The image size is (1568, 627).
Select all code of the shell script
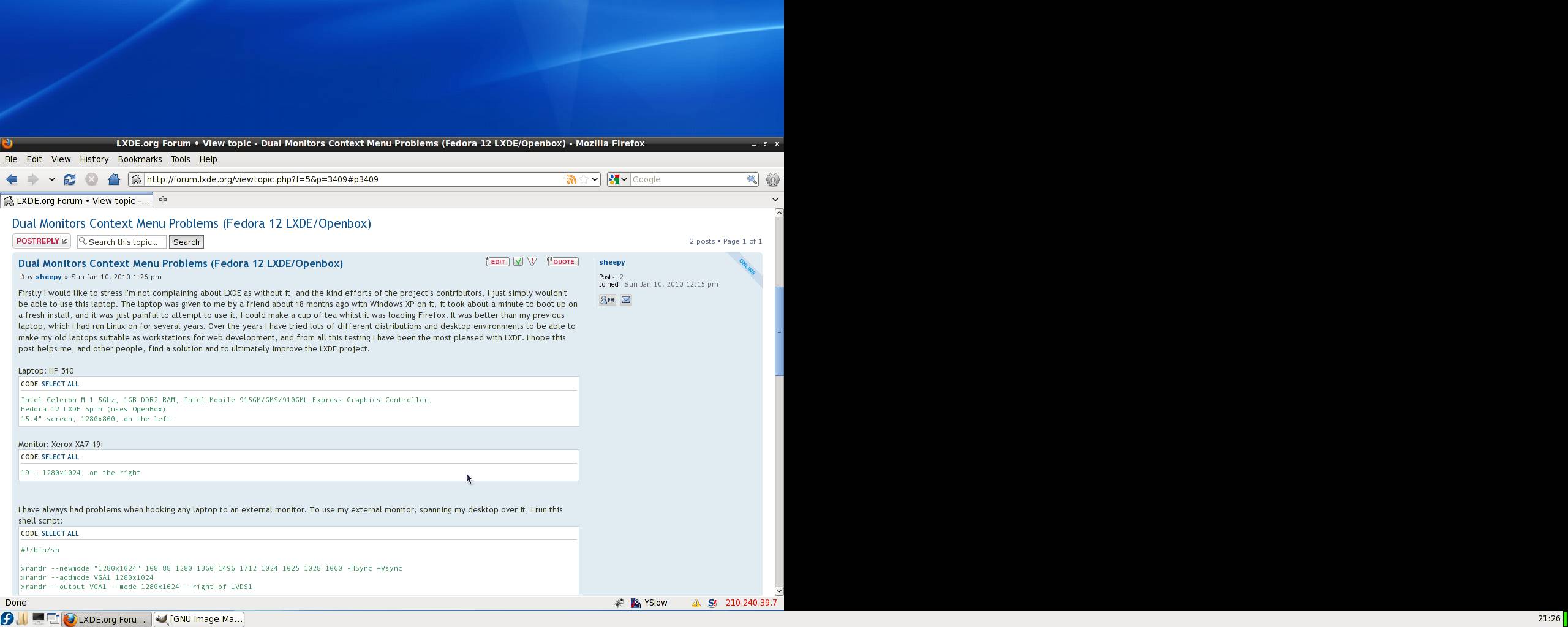pyautogui.click(x=60, y=533)
